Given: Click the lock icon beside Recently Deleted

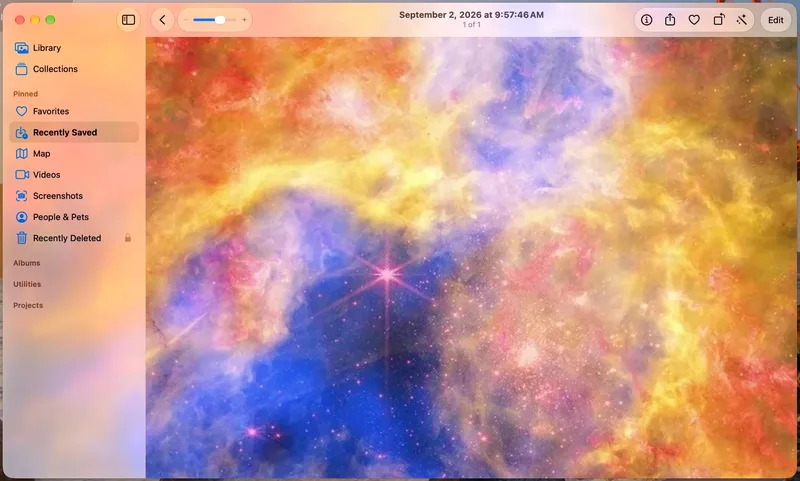Looking at the screenshot, I should coord(128,238).
